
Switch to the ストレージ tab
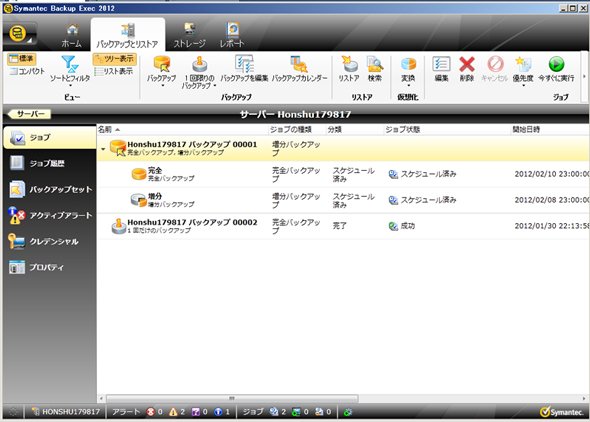tap(189, 35)
